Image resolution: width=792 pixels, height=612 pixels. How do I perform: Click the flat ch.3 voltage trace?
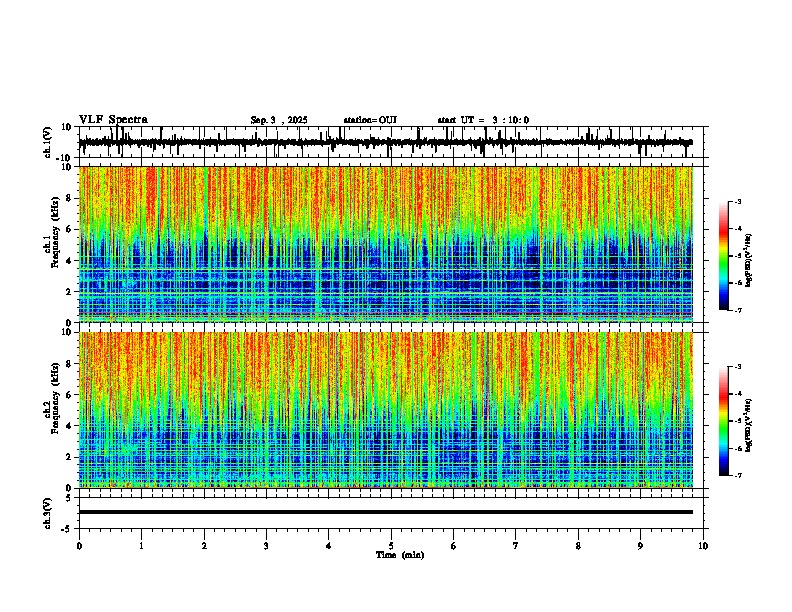pos(386,512)
